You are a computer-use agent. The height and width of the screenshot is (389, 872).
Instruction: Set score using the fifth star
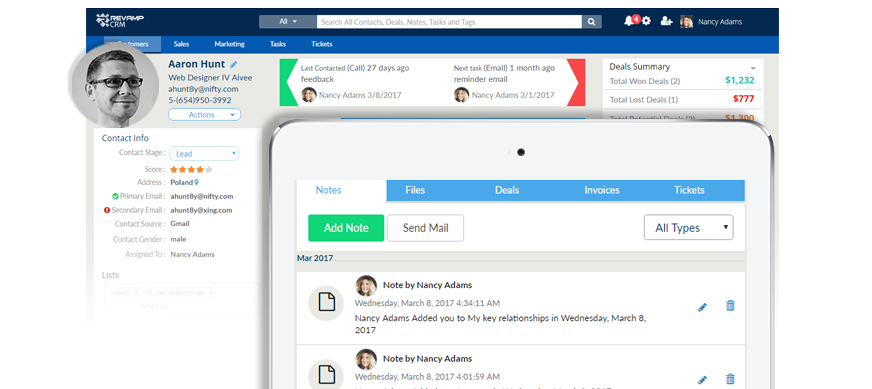pos(209,170)
